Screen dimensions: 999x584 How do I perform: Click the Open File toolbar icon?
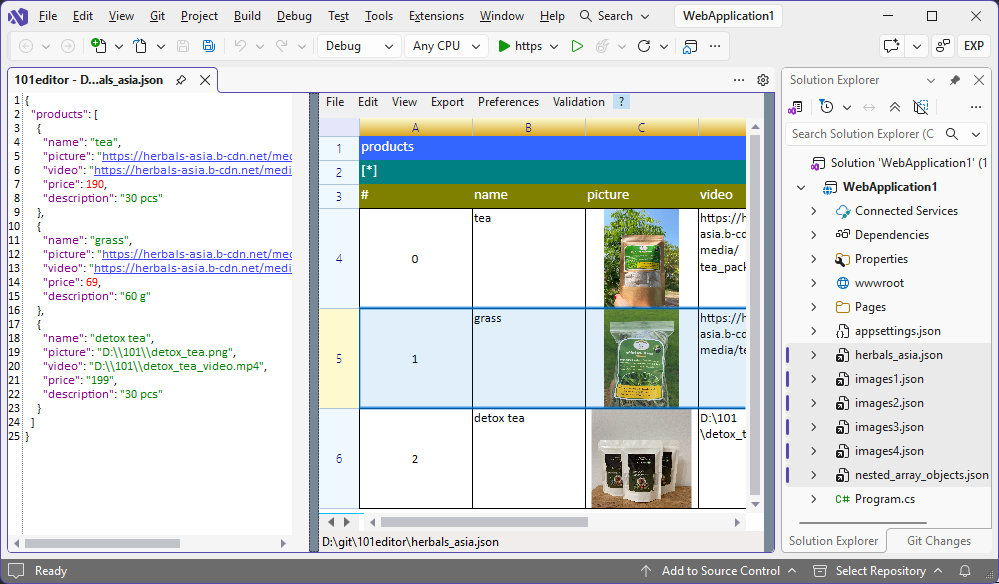coord(140,46)
